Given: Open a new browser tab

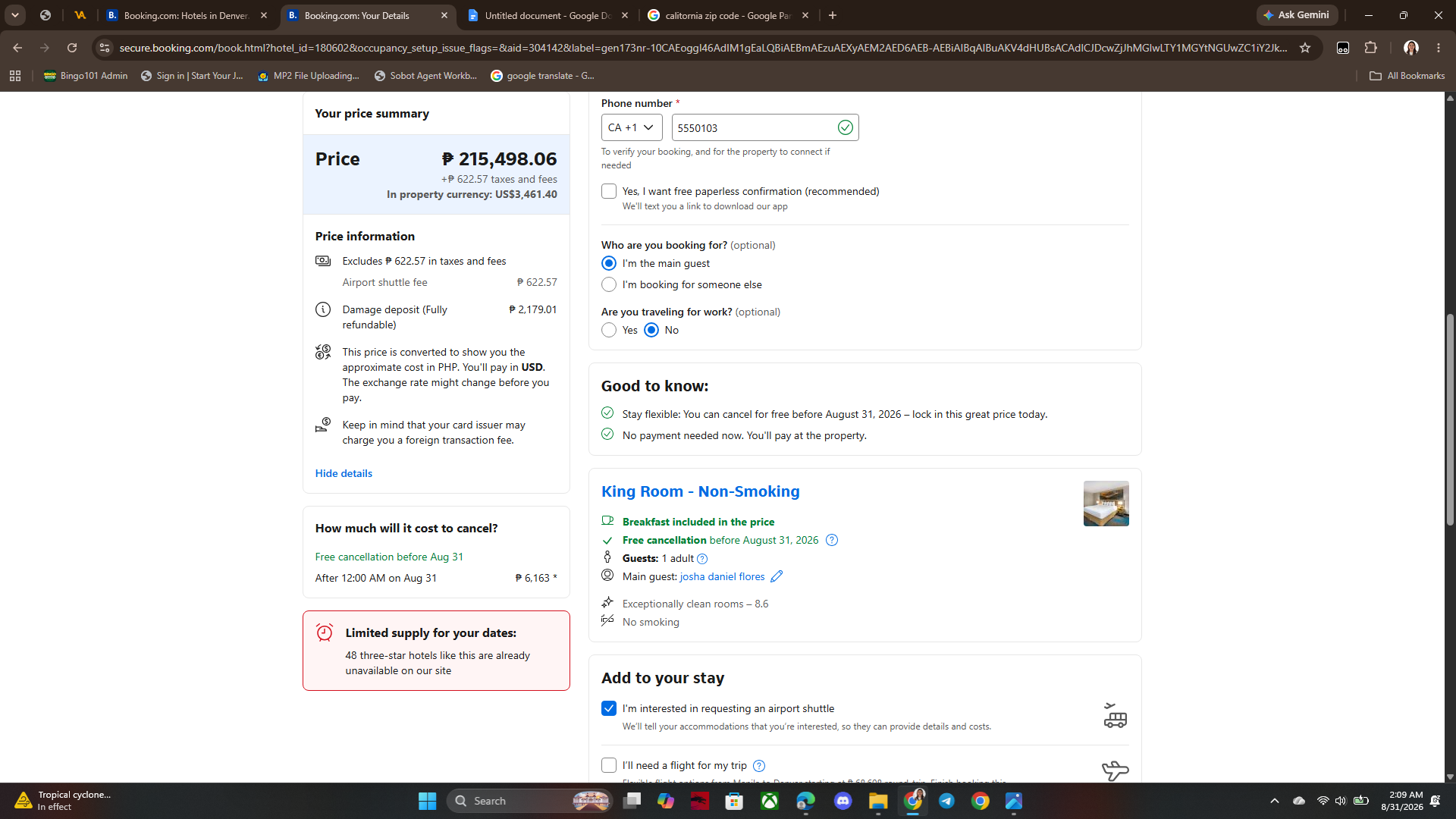Looking at the screenshot, I should coord(833,15).
